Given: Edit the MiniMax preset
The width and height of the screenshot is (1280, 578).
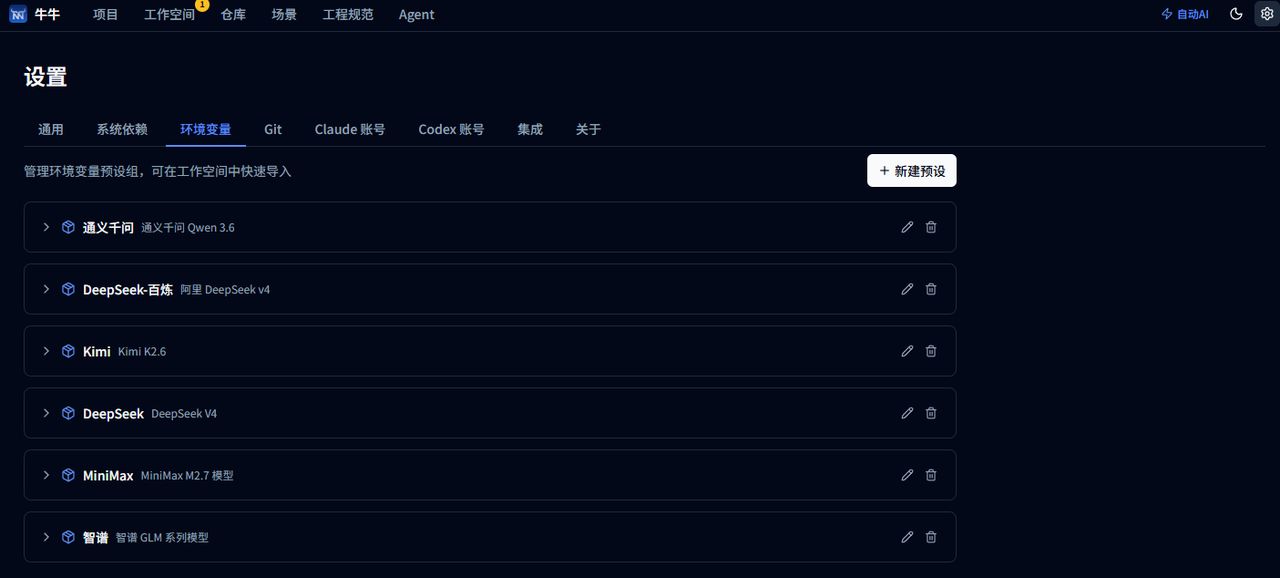Looking at the screenshot, I should [907, 475].
